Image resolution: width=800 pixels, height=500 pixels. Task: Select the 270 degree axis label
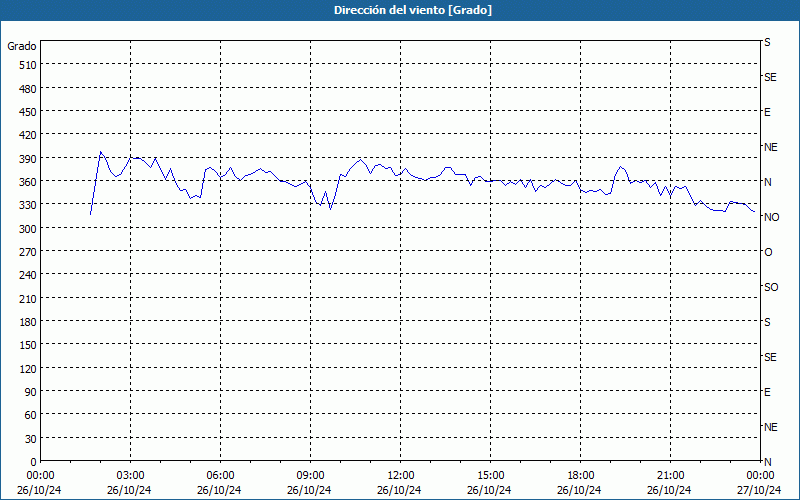click(28, 253)
